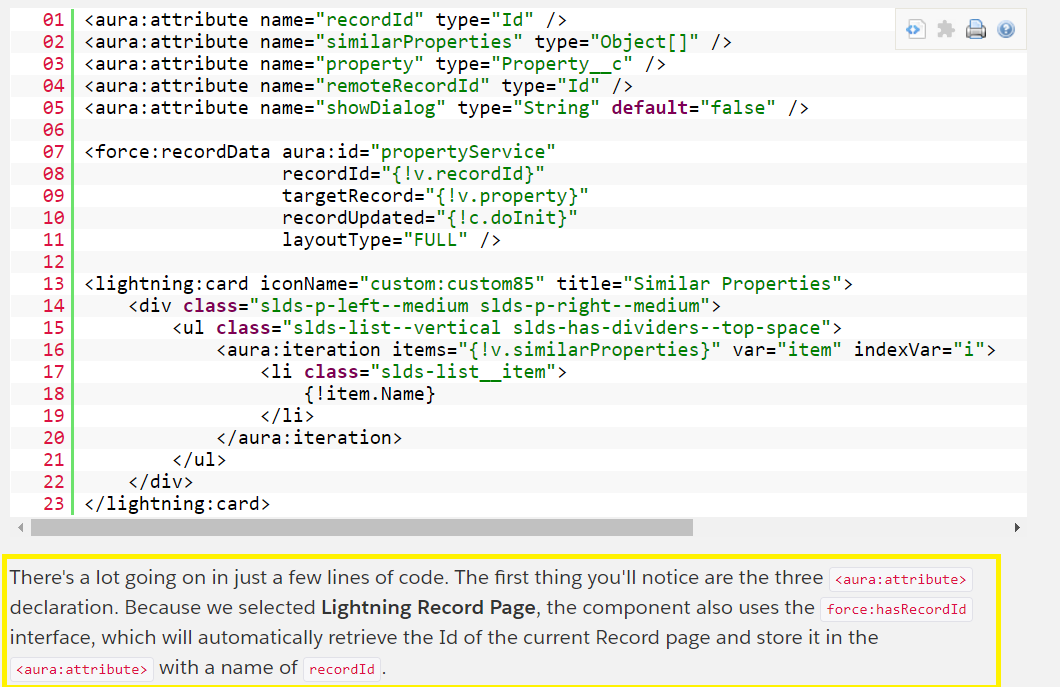Click line number 13 in the gutter
The width and height of the screenshot is (1060, 687).
tap(53, 283)
